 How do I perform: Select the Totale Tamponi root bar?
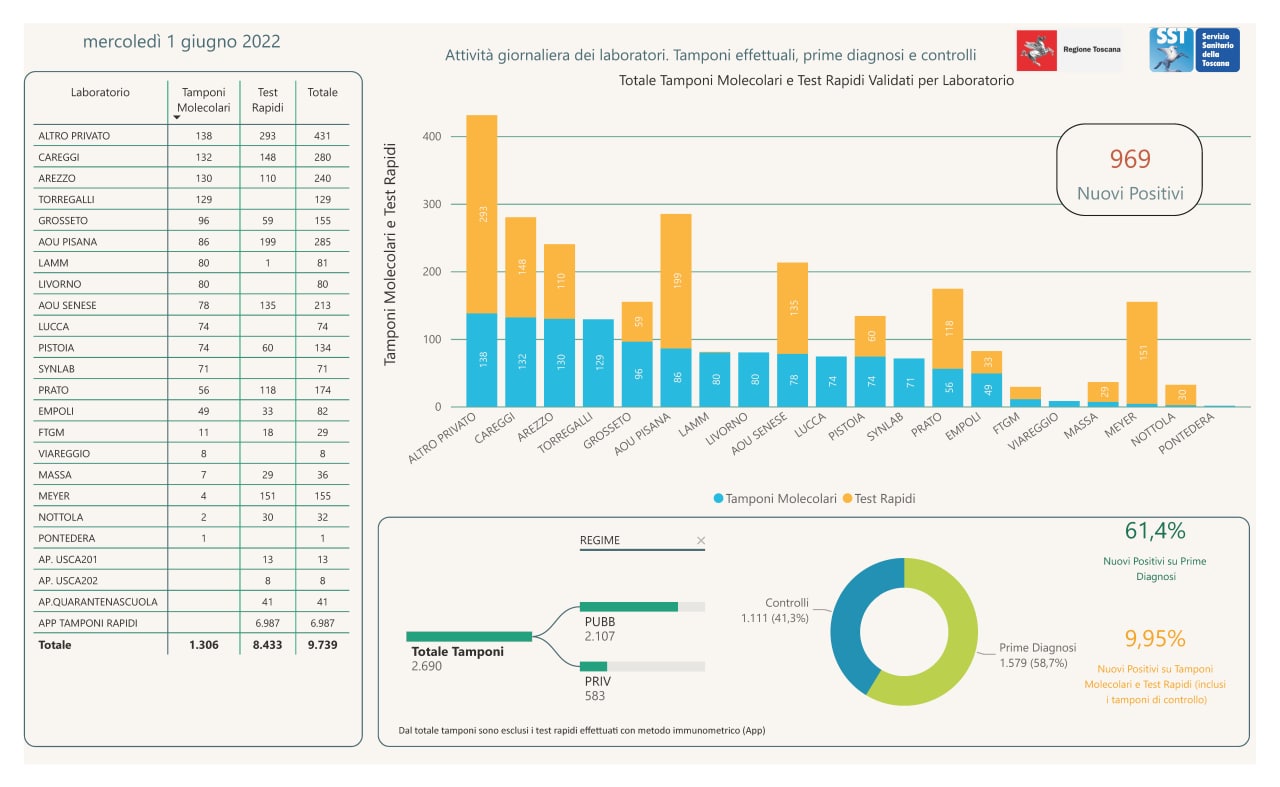pyautogui.click(x=469, y=636)
